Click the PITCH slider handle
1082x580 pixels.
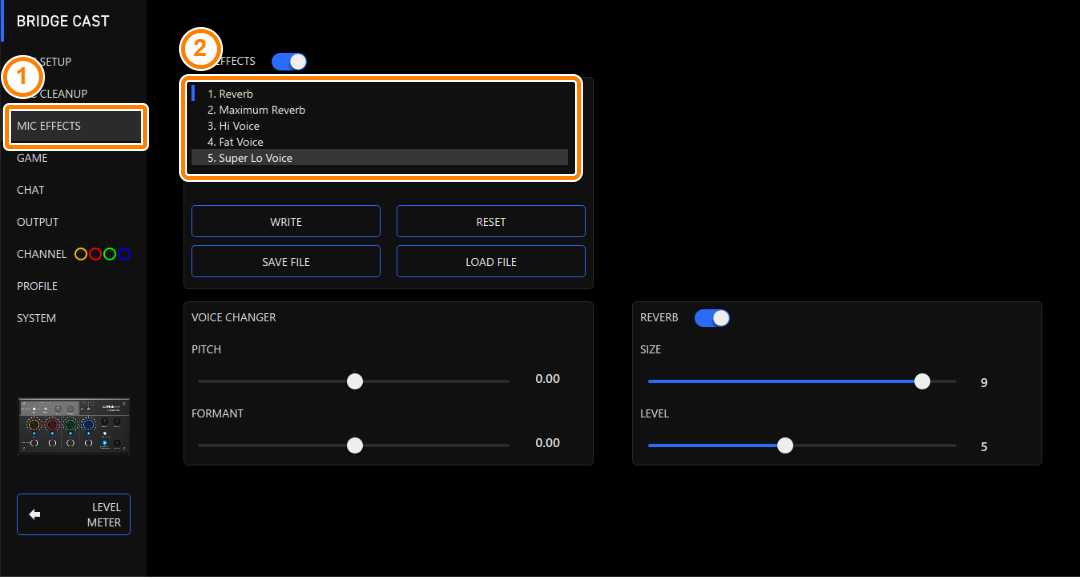tap(355, 381)
